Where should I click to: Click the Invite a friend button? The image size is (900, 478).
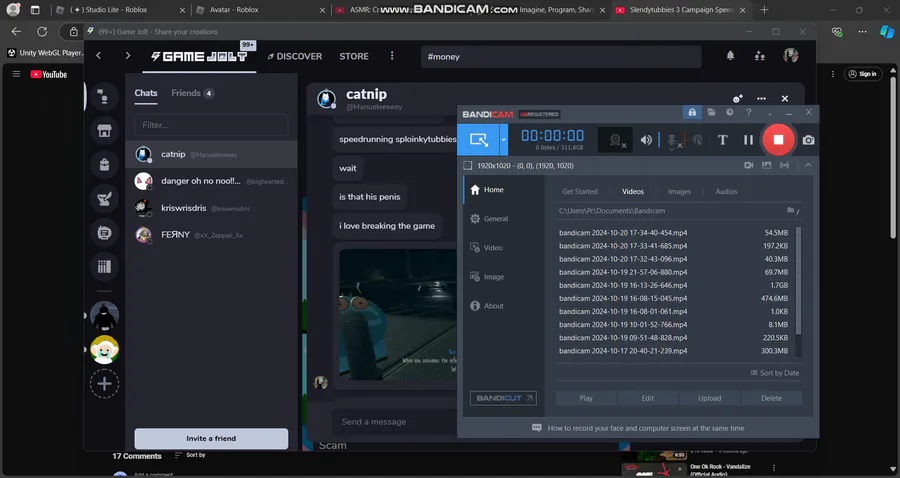(x=211, y=438)
